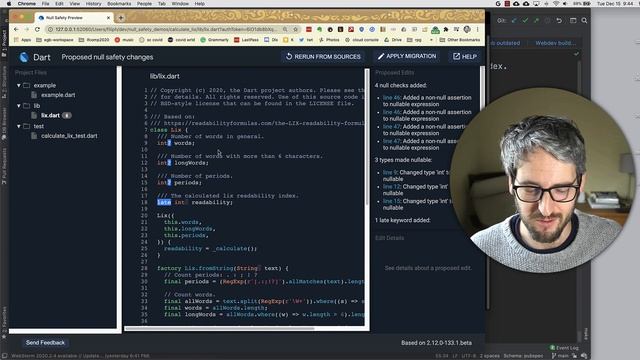
Task: Click the AirPlay display icon in menu bar
Action: pos(536,4)
